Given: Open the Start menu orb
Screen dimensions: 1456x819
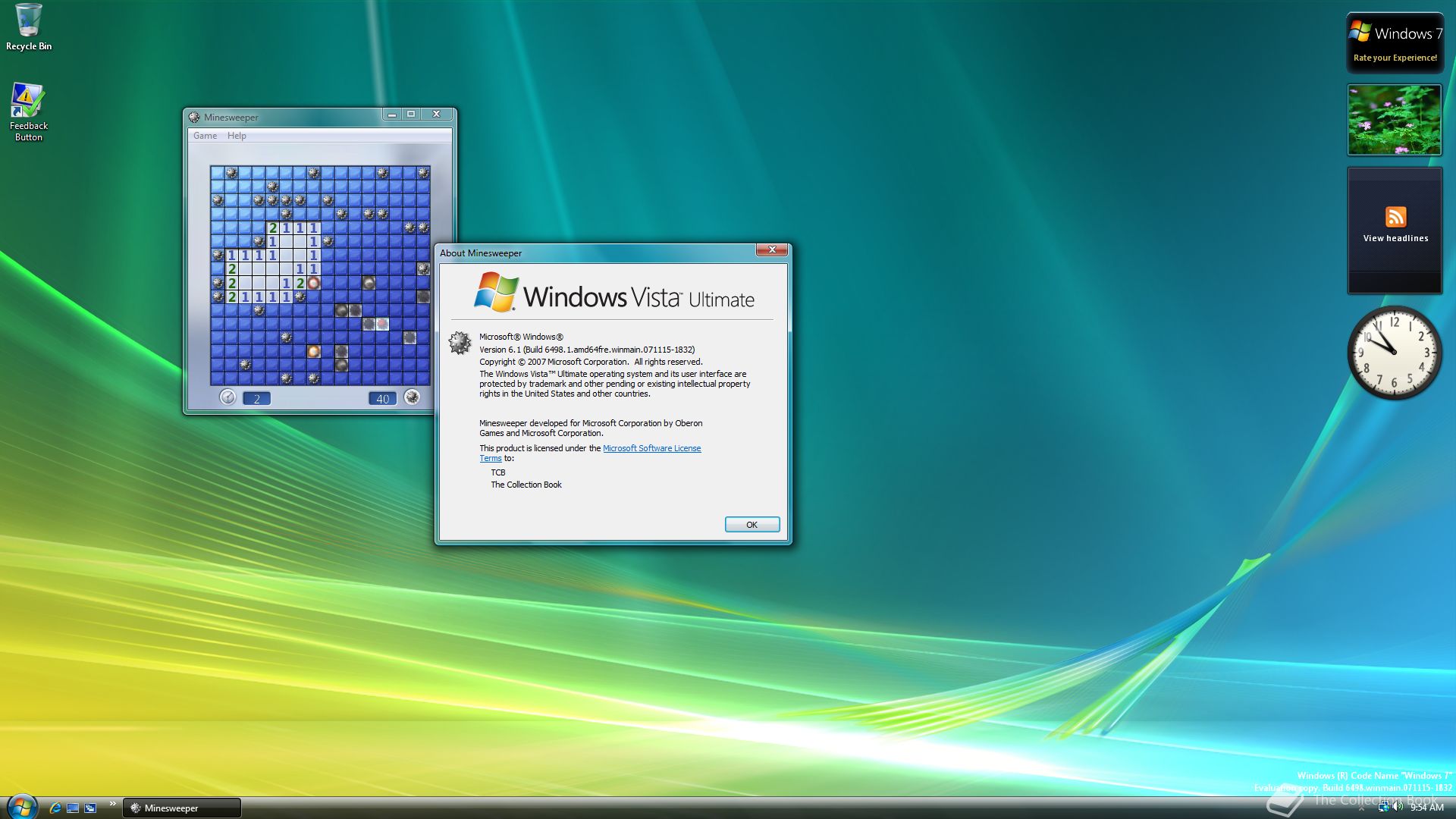Looking at the screenshot, I should [22, 807].
